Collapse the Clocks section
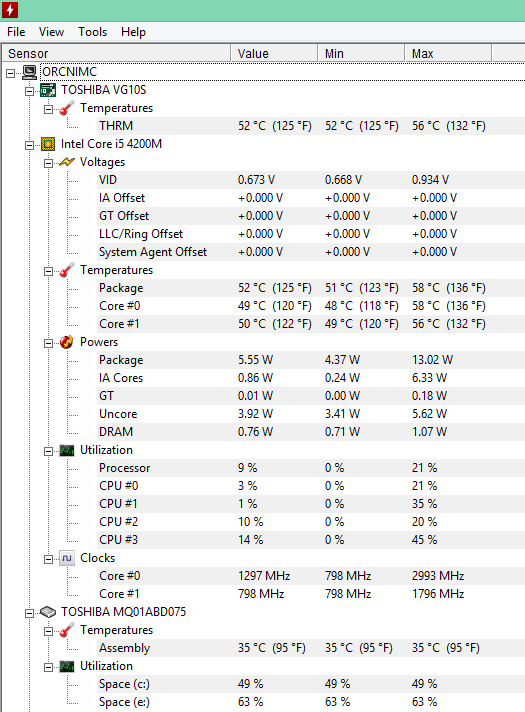Viewport: 525px width, 712px height. coord(48,559)
